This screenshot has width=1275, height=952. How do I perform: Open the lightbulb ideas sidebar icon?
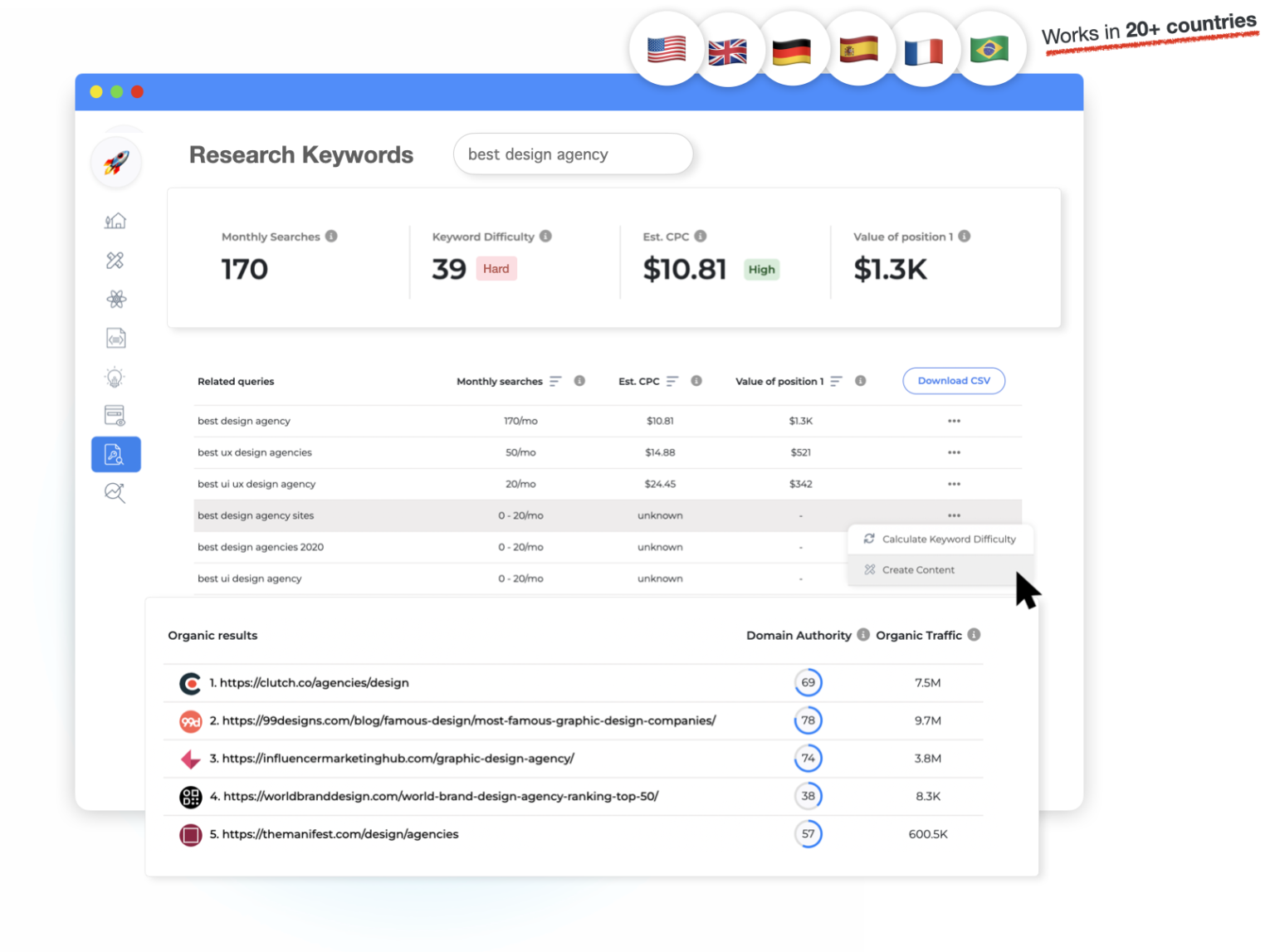coord(115,378)
